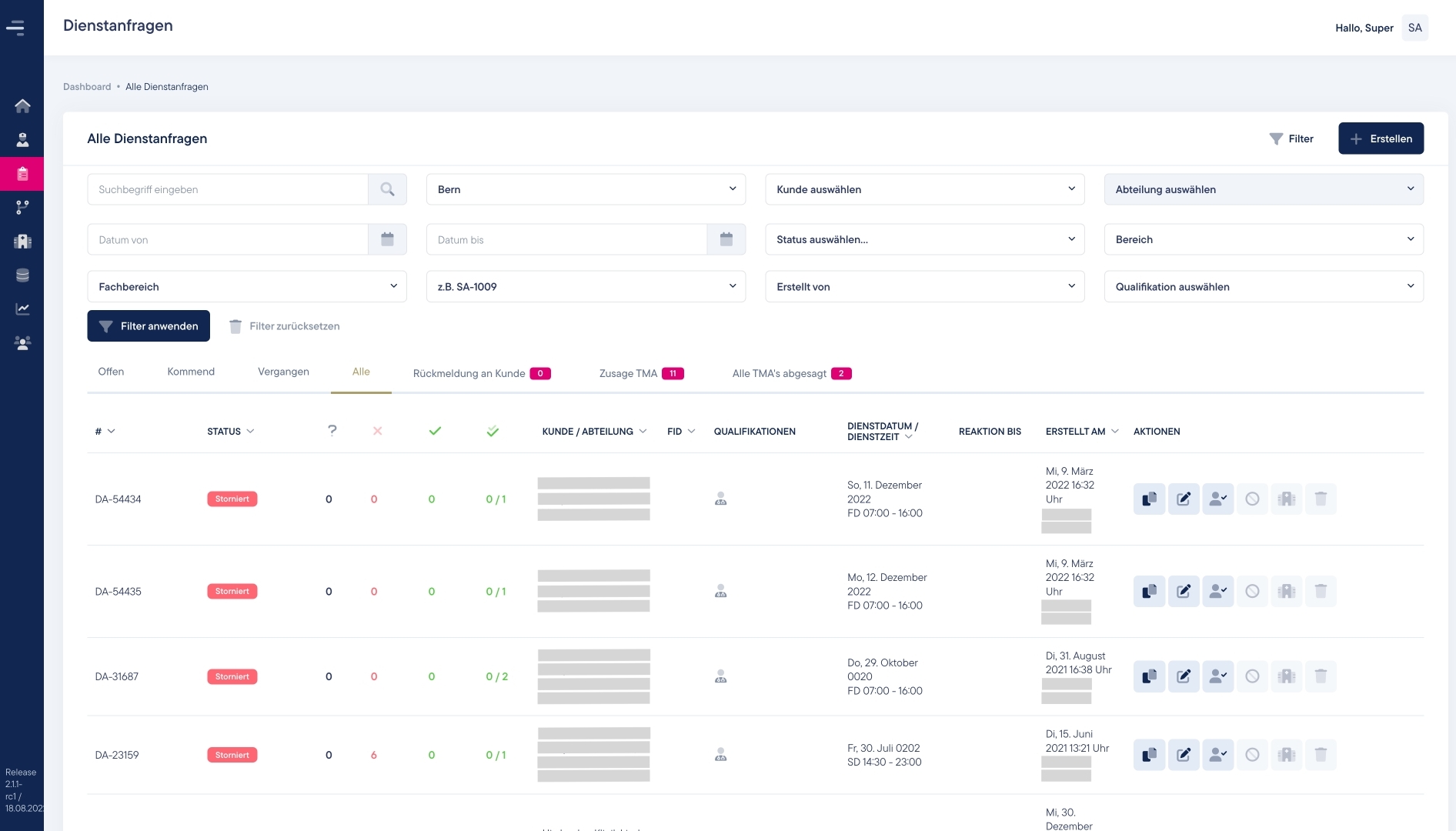Click the hospital building icon in the sidebar
1456x831 pixels.
tap(22, 241)
